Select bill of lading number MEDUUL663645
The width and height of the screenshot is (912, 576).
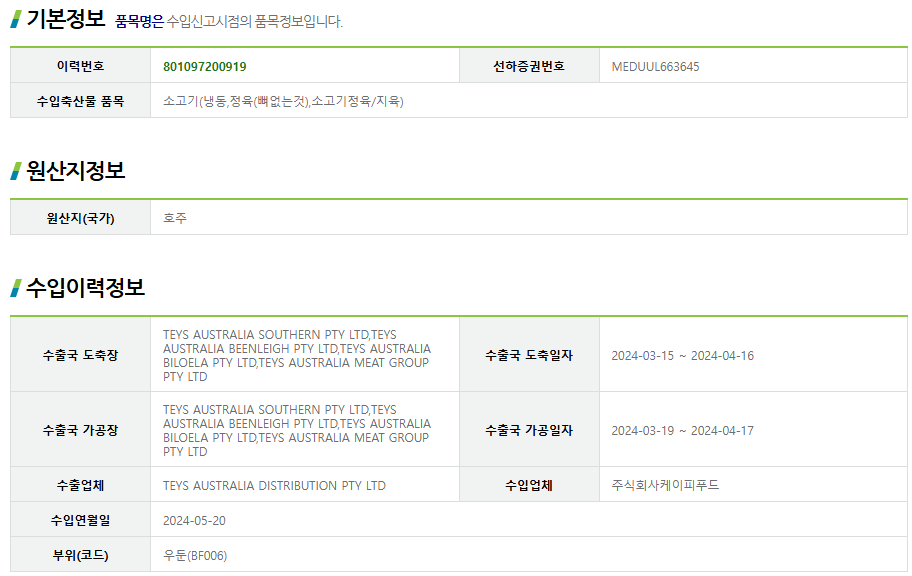coord(655,66)
